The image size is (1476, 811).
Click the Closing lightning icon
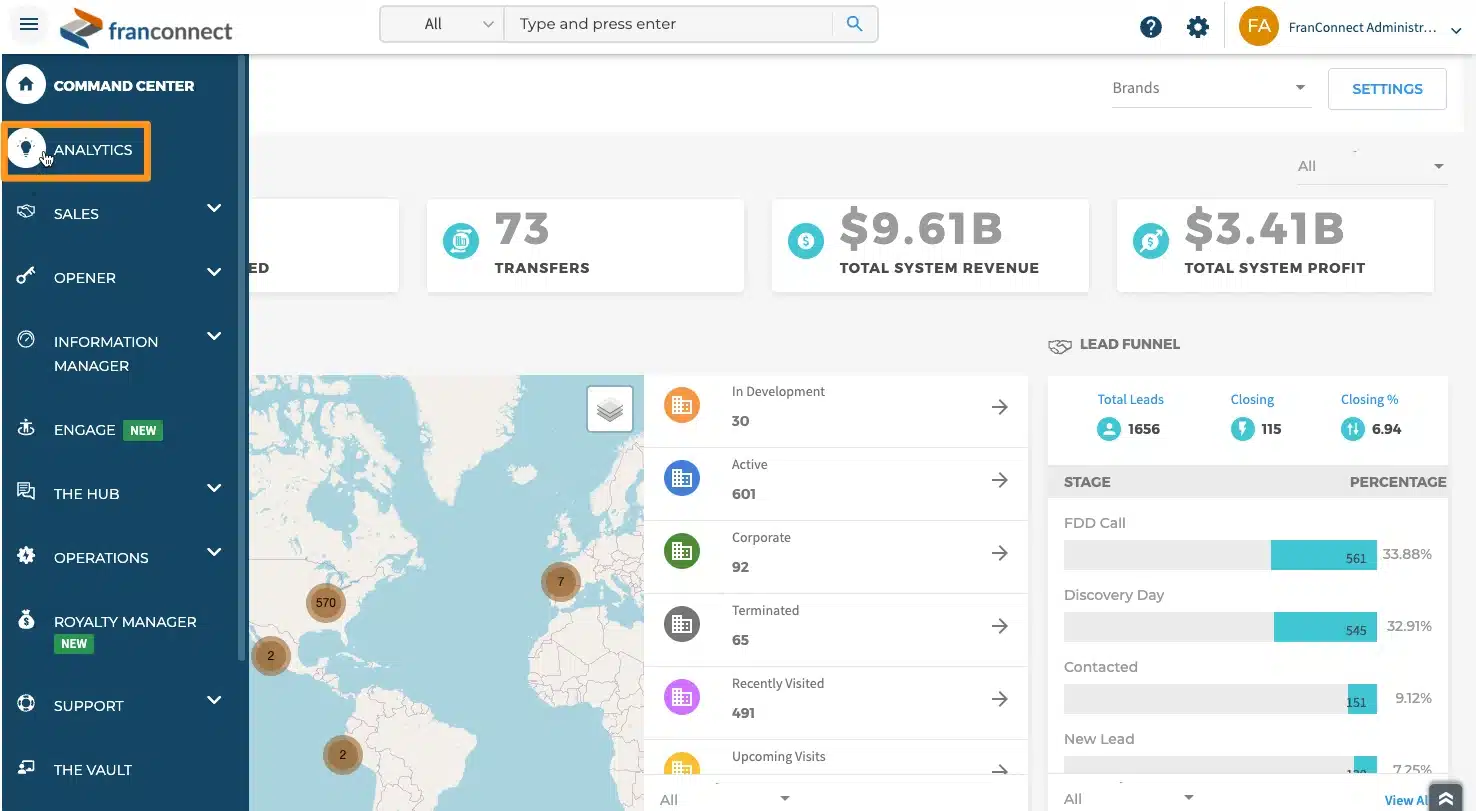coord(1242,429)
